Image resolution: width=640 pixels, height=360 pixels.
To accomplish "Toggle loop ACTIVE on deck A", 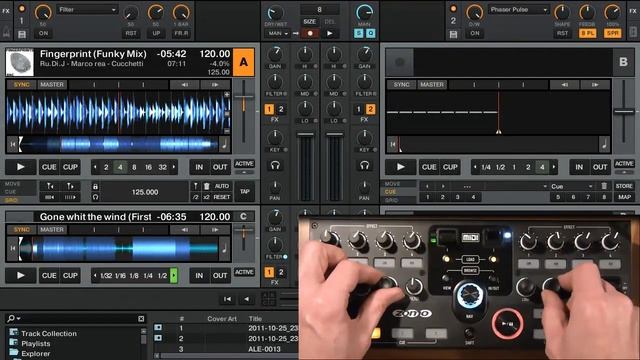I will tap(244, 164).
